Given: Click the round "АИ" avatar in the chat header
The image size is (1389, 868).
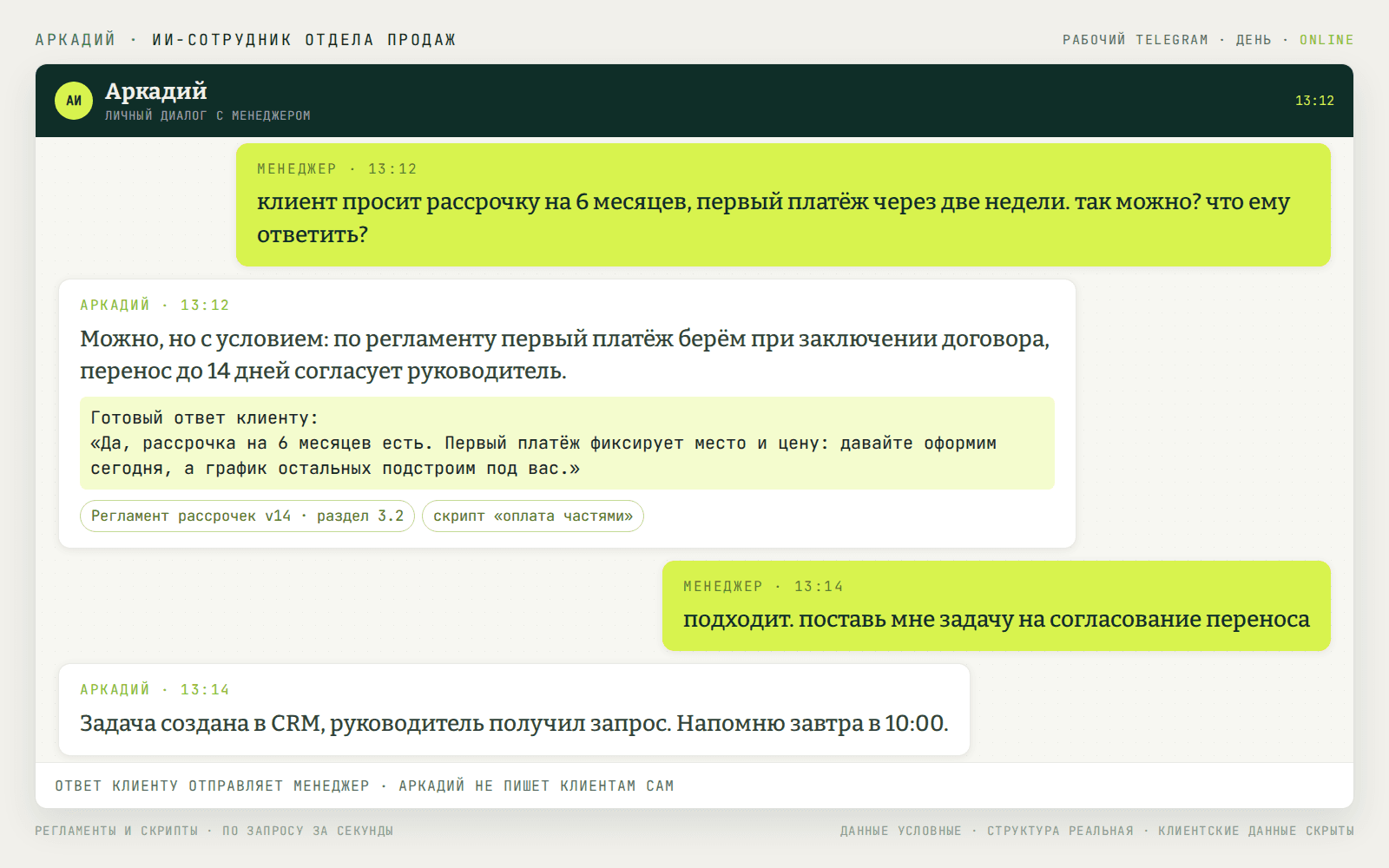Looking at the screenshot, I should click(74, 101).
